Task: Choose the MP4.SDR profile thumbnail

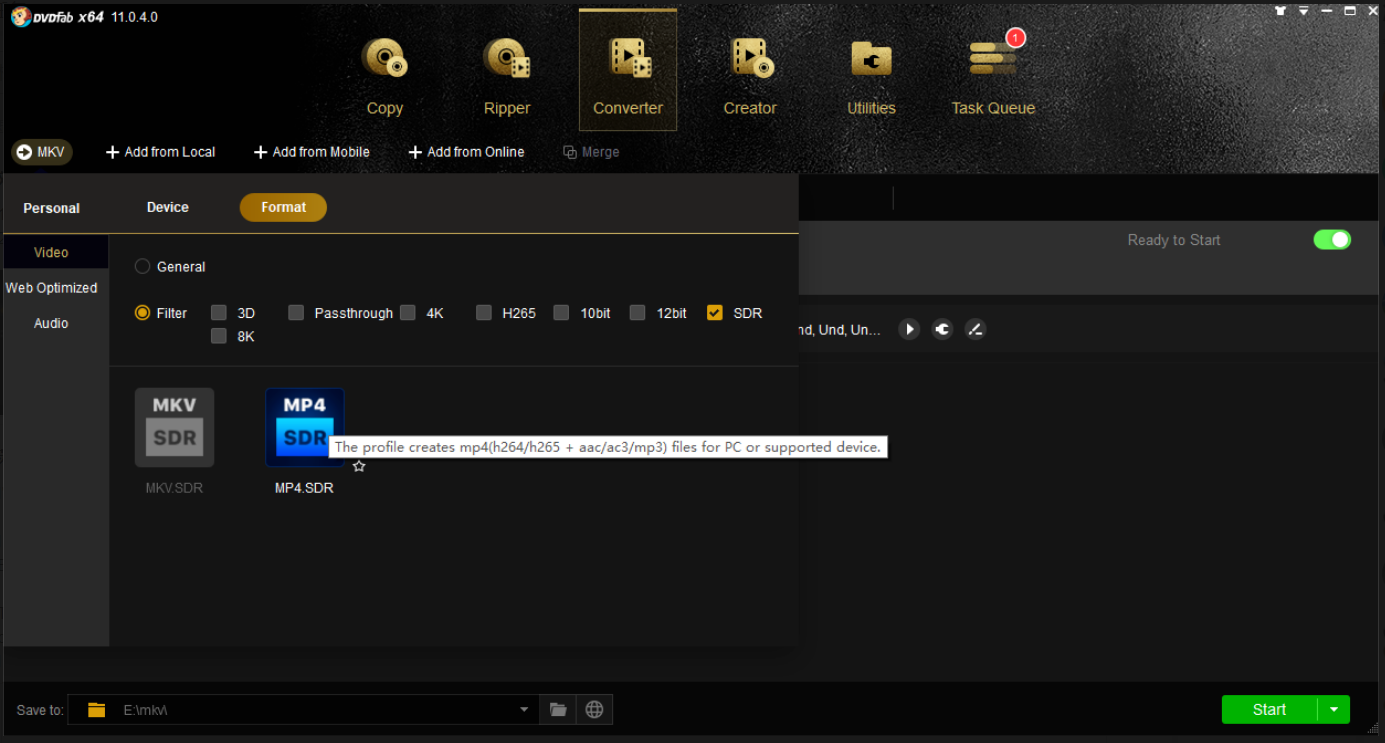Action: [x=304, y=427]
